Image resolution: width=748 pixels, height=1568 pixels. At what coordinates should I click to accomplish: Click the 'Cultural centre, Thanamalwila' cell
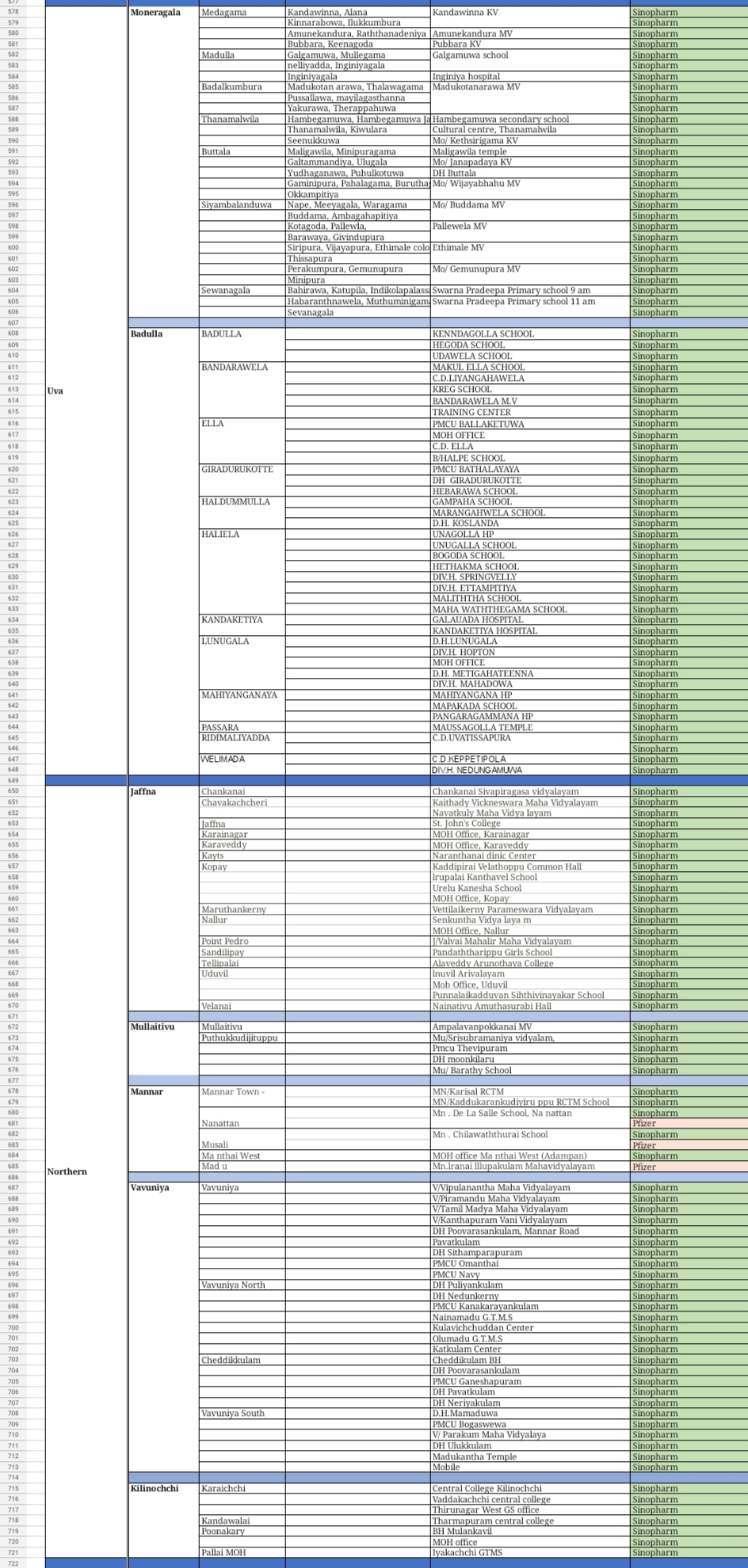pos(530,130)
